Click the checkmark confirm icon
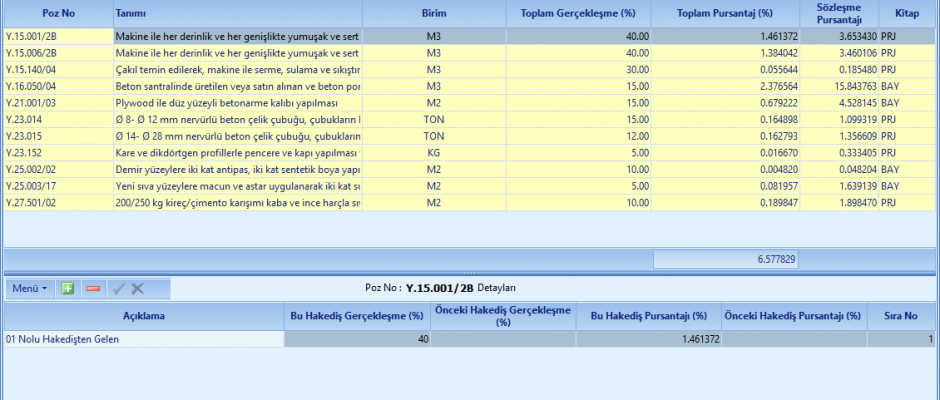The height and width of the screenshot is (400, 940). (x=117, y=288)
